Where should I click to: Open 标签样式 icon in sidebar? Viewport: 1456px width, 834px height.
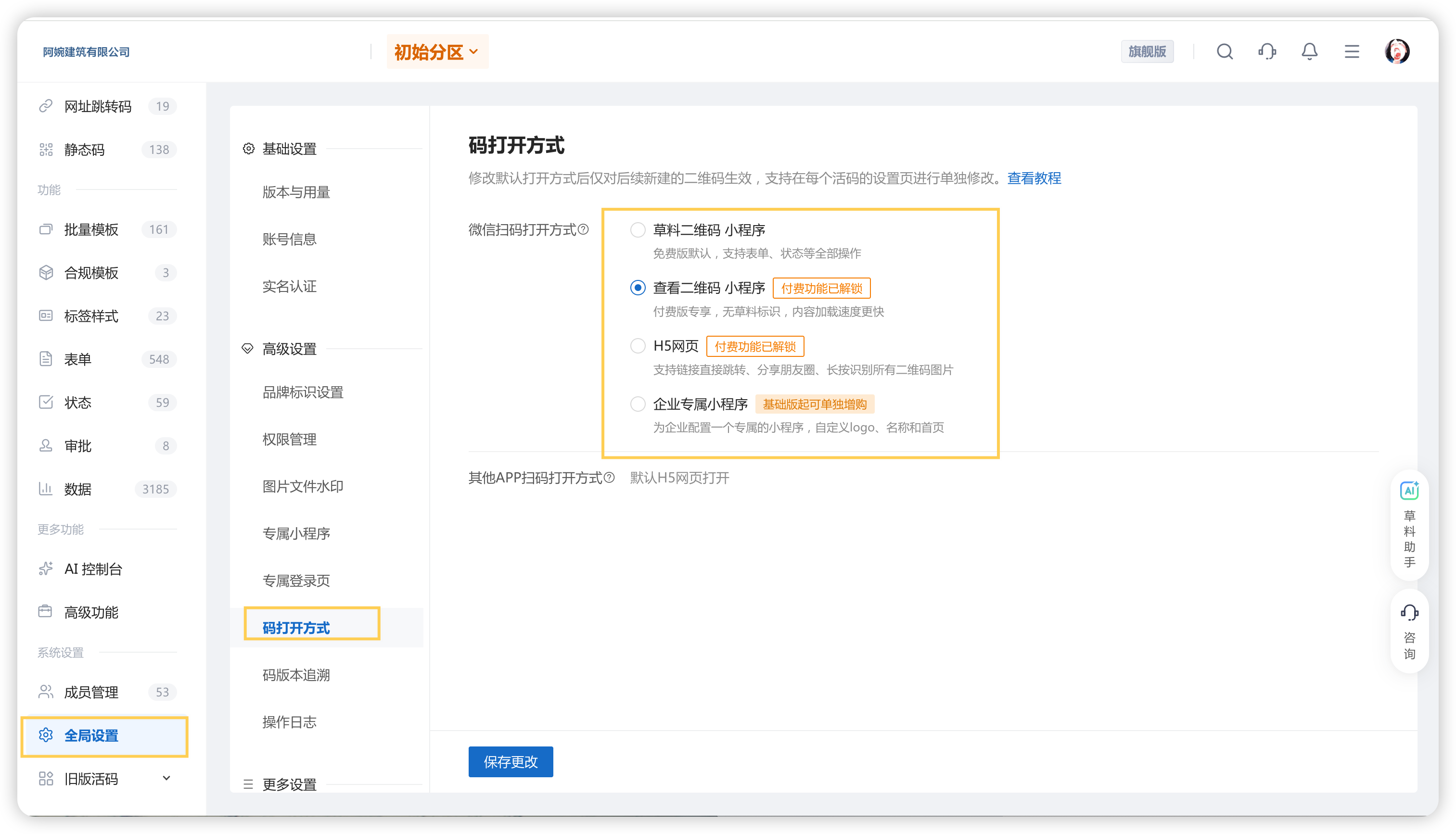tap(46, 316)
